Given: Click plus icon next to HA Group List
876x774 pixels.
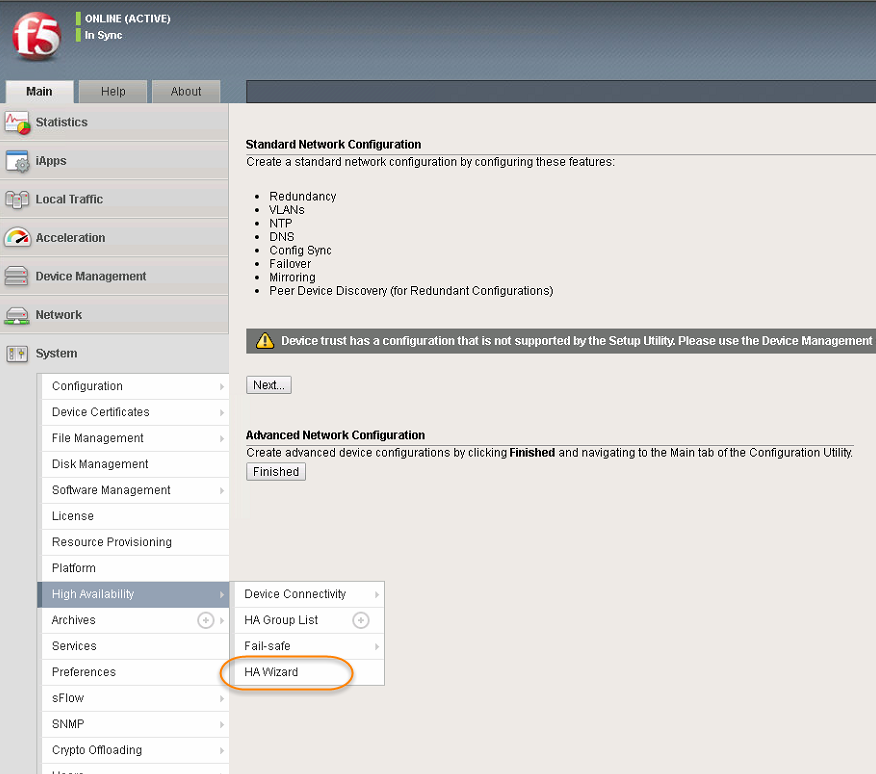Looking at the screenshot, I should click(361, 620).
